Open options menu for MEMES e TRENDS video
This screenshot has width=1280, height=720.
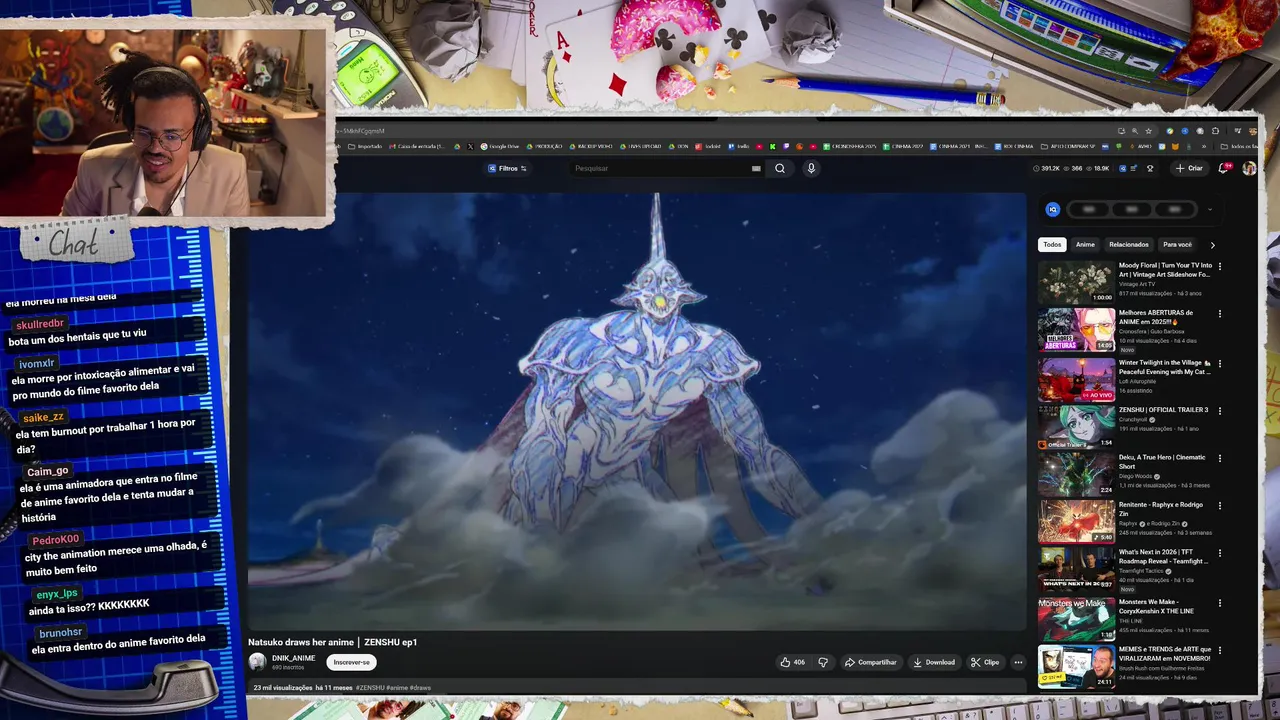tap(1220, 650)
